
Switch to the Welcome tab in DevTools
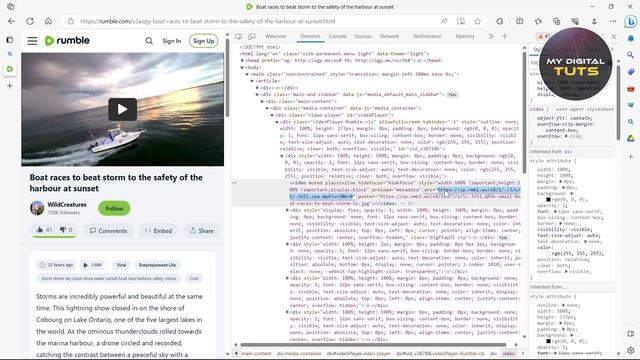pyautogui.click(x=276, y=36)
